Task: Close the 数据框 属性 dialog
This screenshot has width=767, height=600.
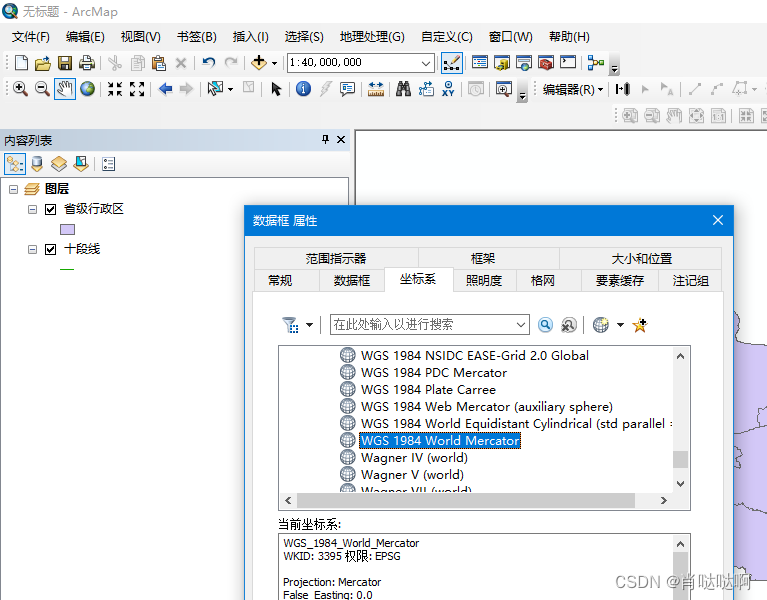Action: (x=718, y=220)
